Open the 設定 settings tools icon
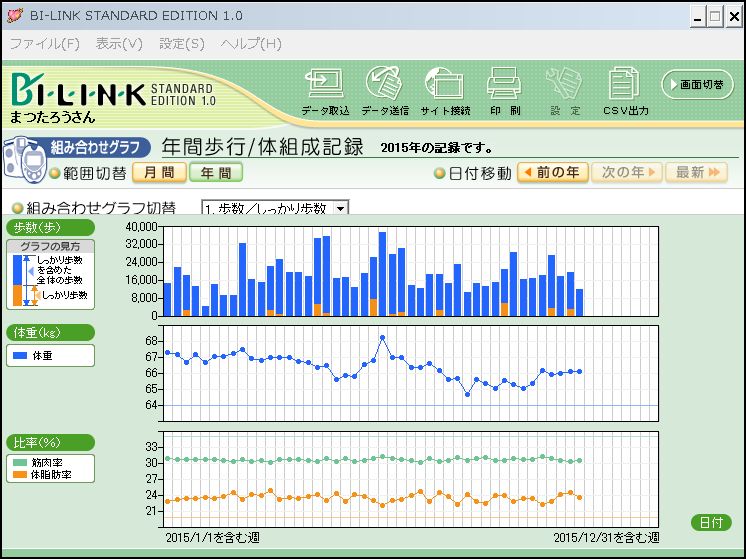The width and height of the screenshot is (746, 559). (564, 85)
